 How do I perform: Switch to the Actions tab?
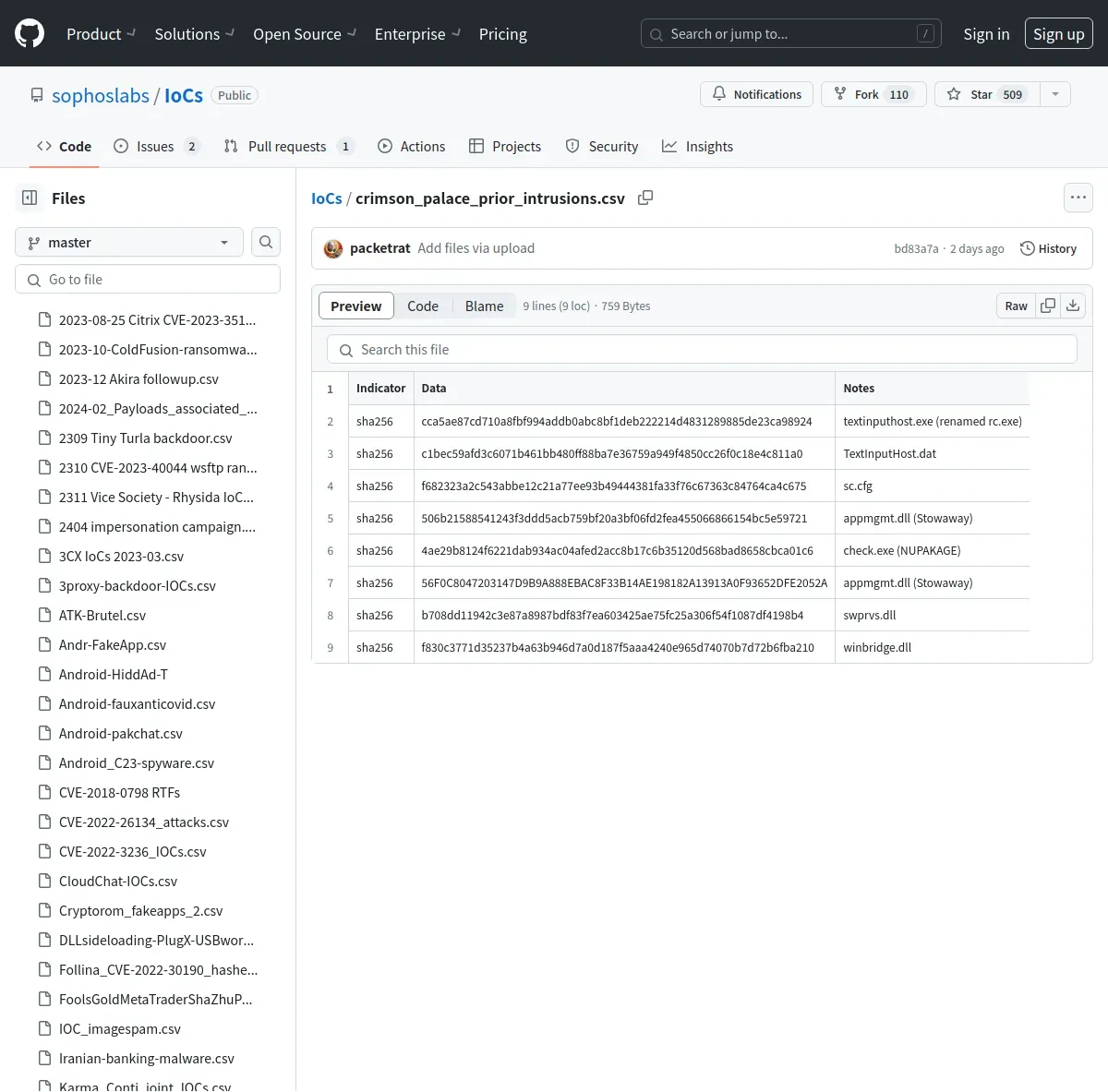point(412,146)
